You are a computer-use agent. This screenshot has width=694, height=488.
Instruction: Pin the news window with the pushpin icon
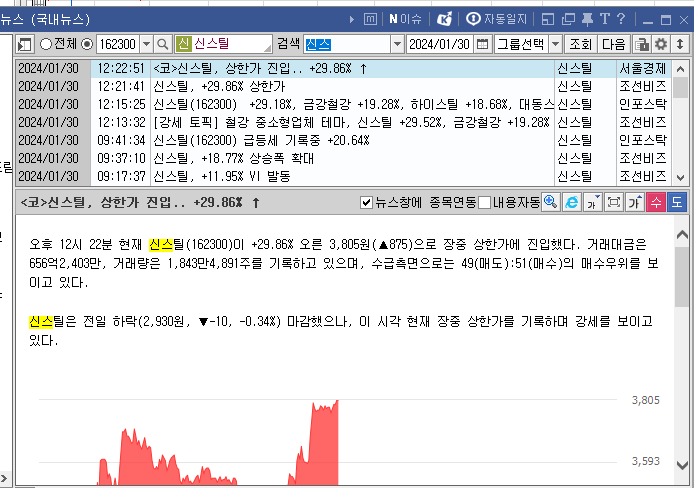click(x=587, y=19)
